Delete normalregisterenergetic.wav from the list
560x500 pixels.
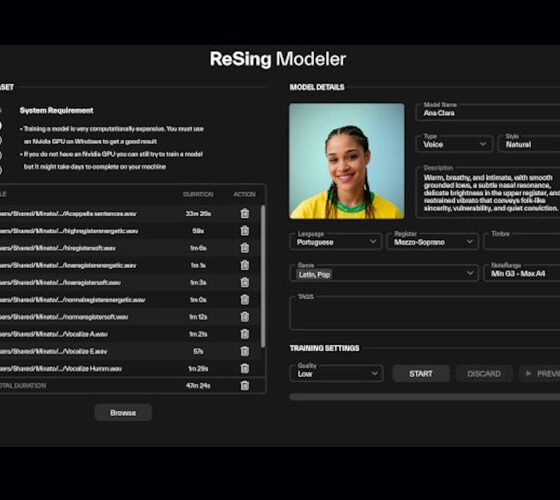[x=245, y=300]
